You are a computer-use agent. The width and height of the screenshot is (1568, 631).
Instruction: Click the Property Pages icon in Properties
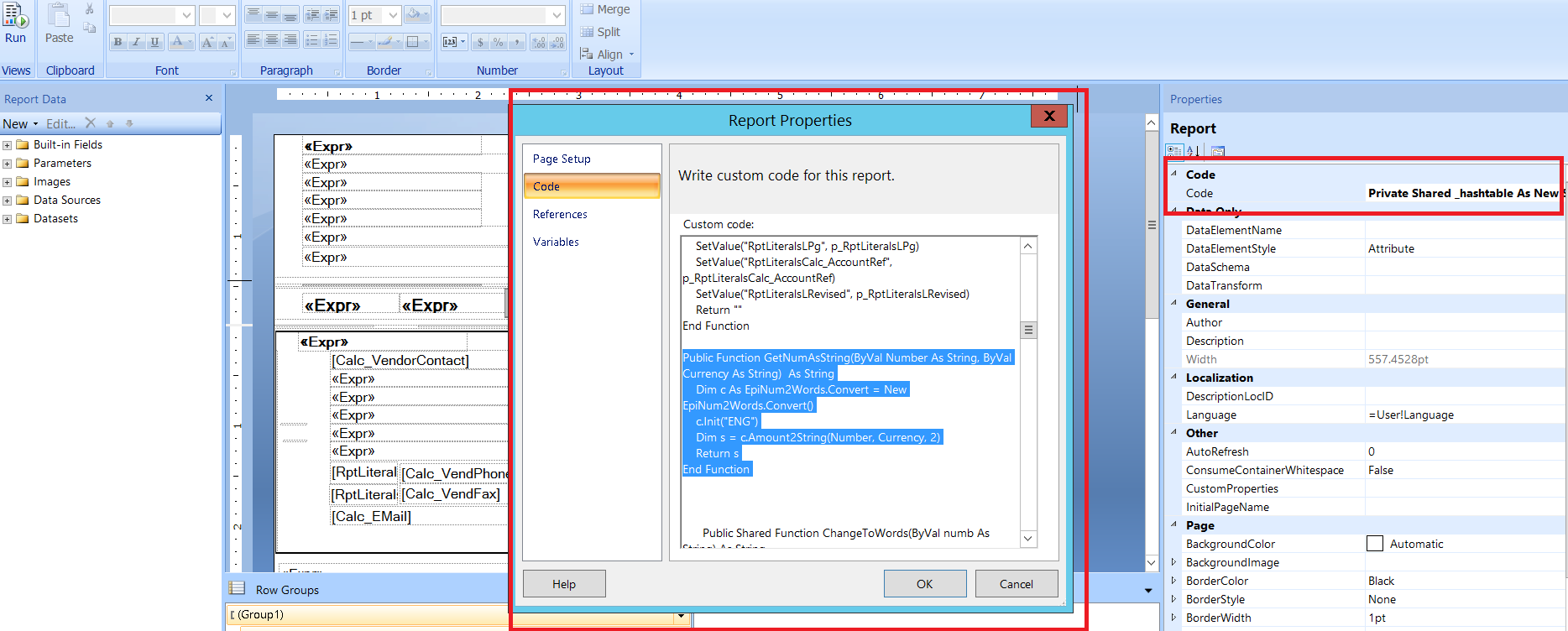click(x=1218, y=151)
